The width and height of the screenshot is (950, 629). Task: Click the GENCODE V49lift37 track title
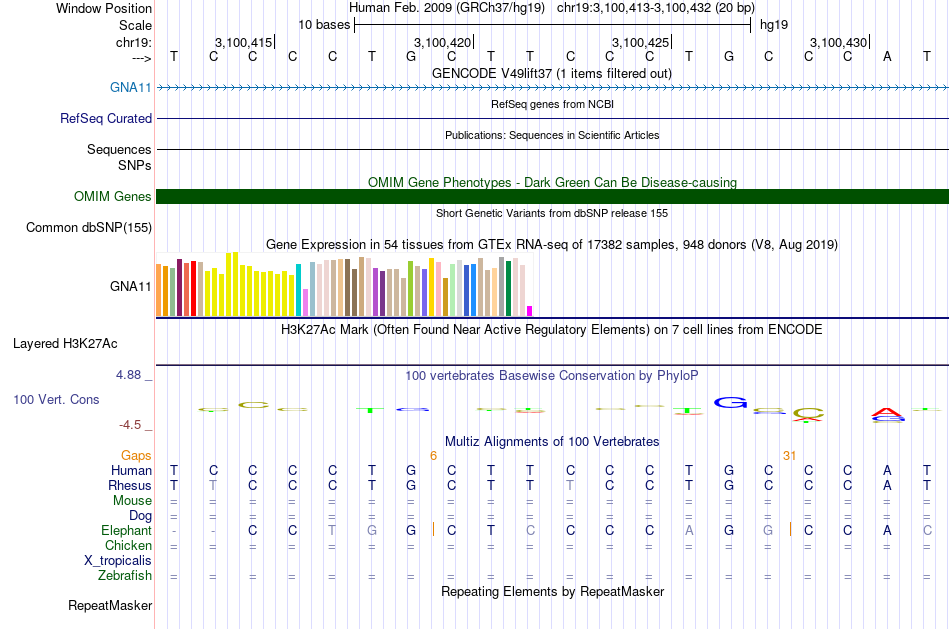coord(552,73)
